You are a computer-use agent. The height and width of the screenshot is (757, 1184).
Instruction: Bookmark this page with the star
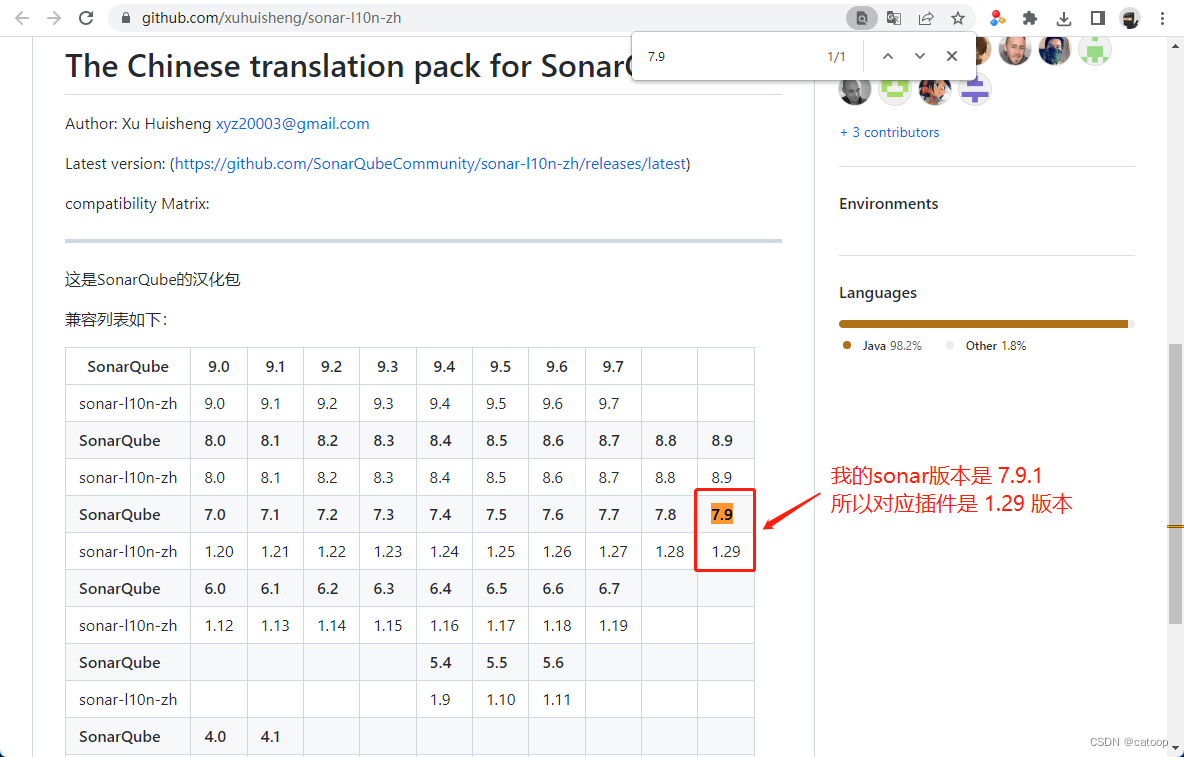click(x=957, y=18)
